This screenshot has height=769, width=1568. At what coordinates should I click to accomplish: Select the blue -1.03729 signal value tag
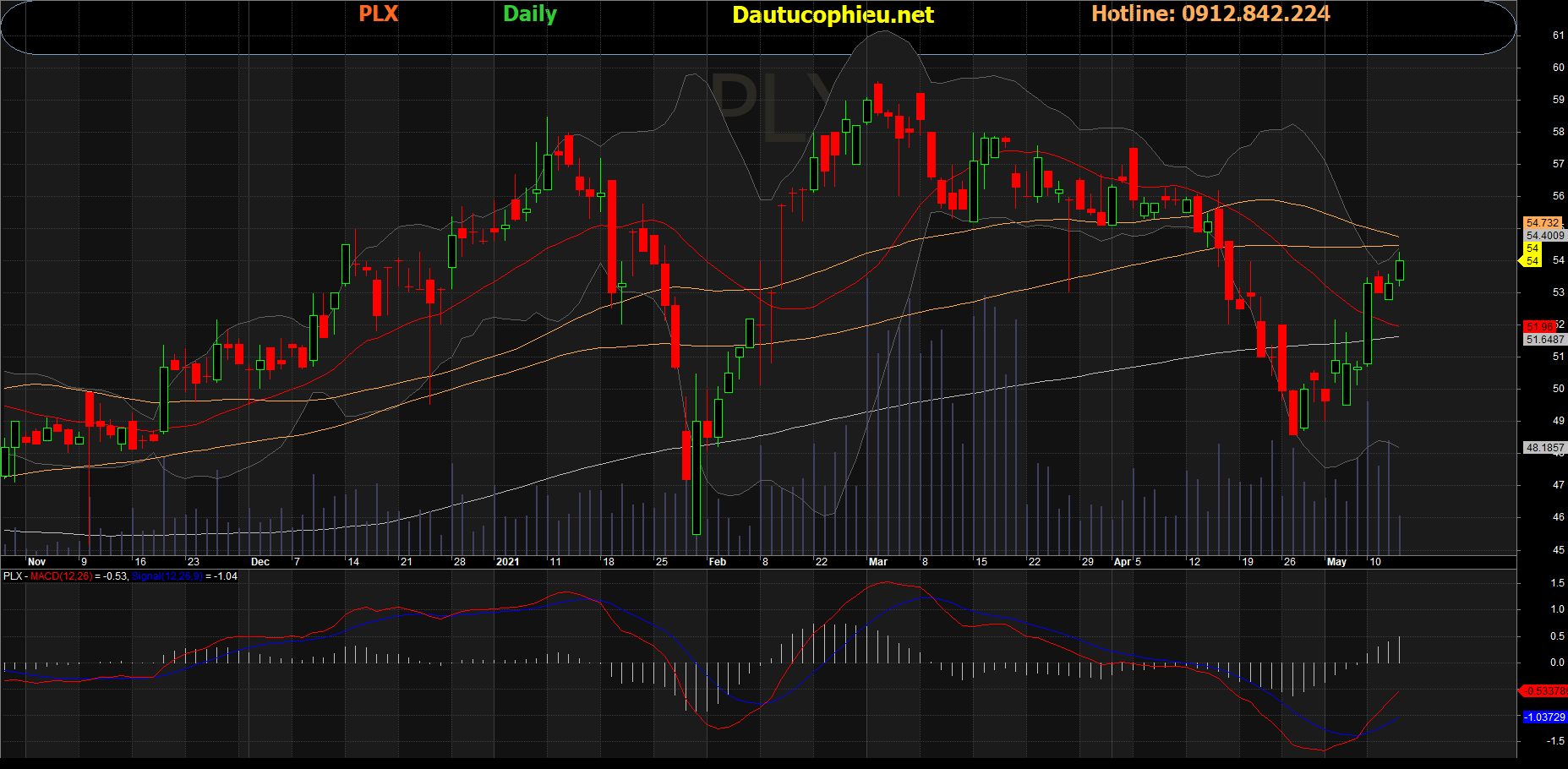tap(1544, 717)
